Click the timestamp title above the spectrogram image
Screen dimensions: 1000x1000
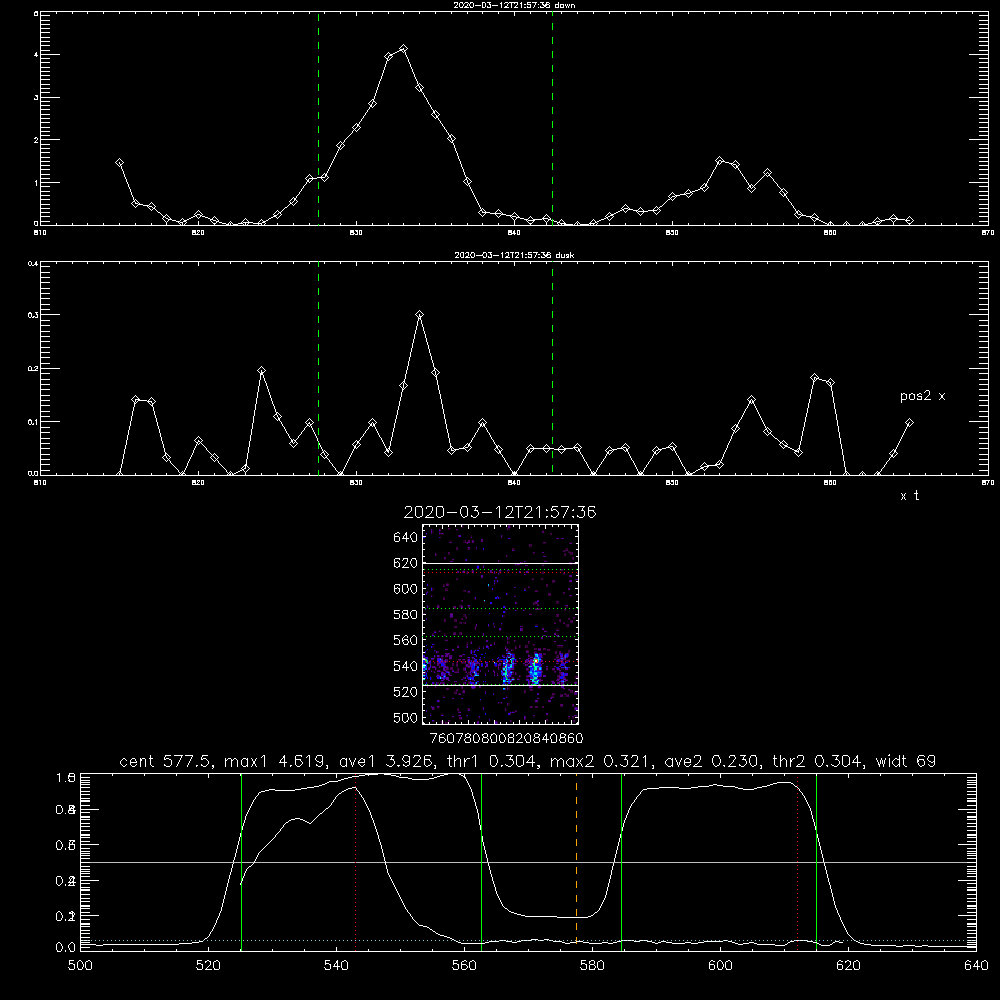[500, 513]
